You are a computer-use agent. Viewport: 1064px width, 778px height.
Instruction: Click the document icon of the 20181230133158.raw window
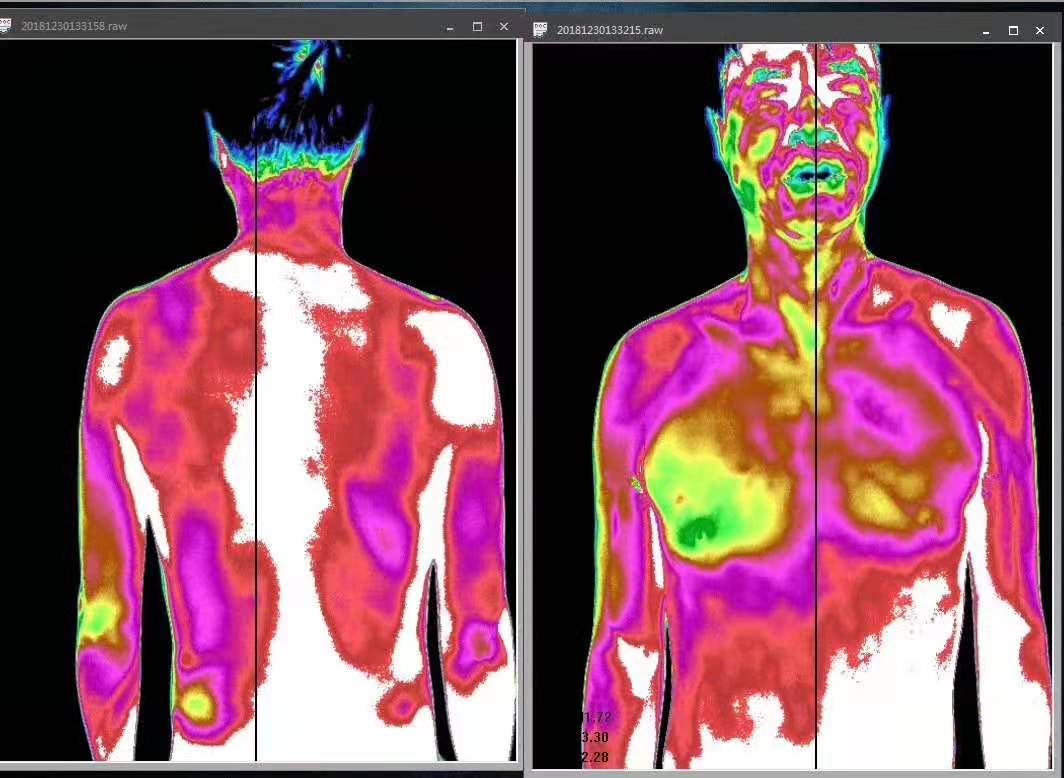[x=4, y=26]
